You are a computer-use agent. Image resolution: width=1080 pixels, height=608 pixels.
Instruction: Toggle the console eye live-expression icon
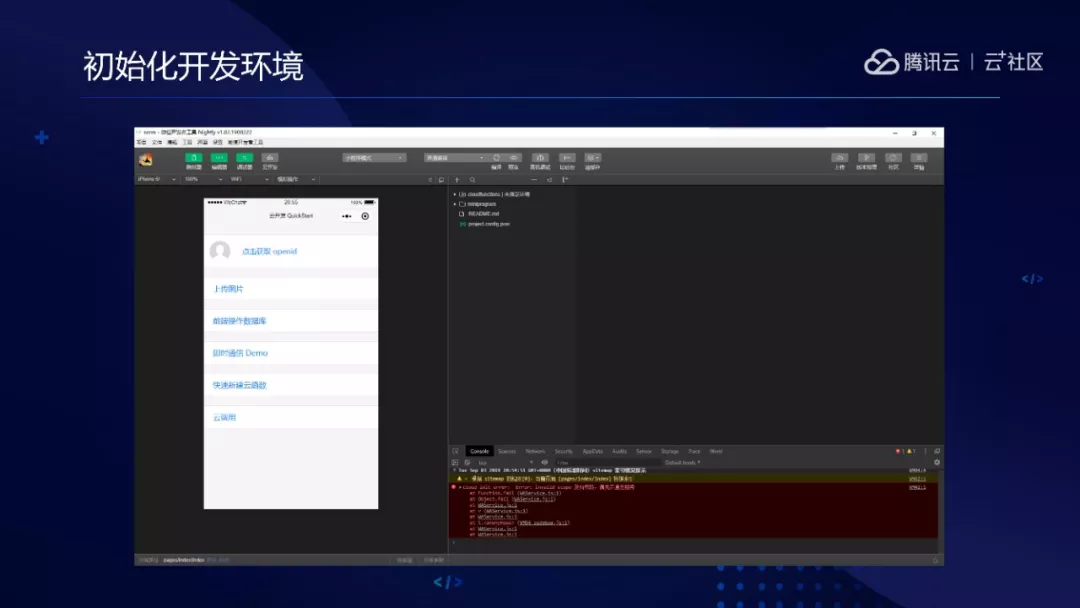[x=545, y=463]
